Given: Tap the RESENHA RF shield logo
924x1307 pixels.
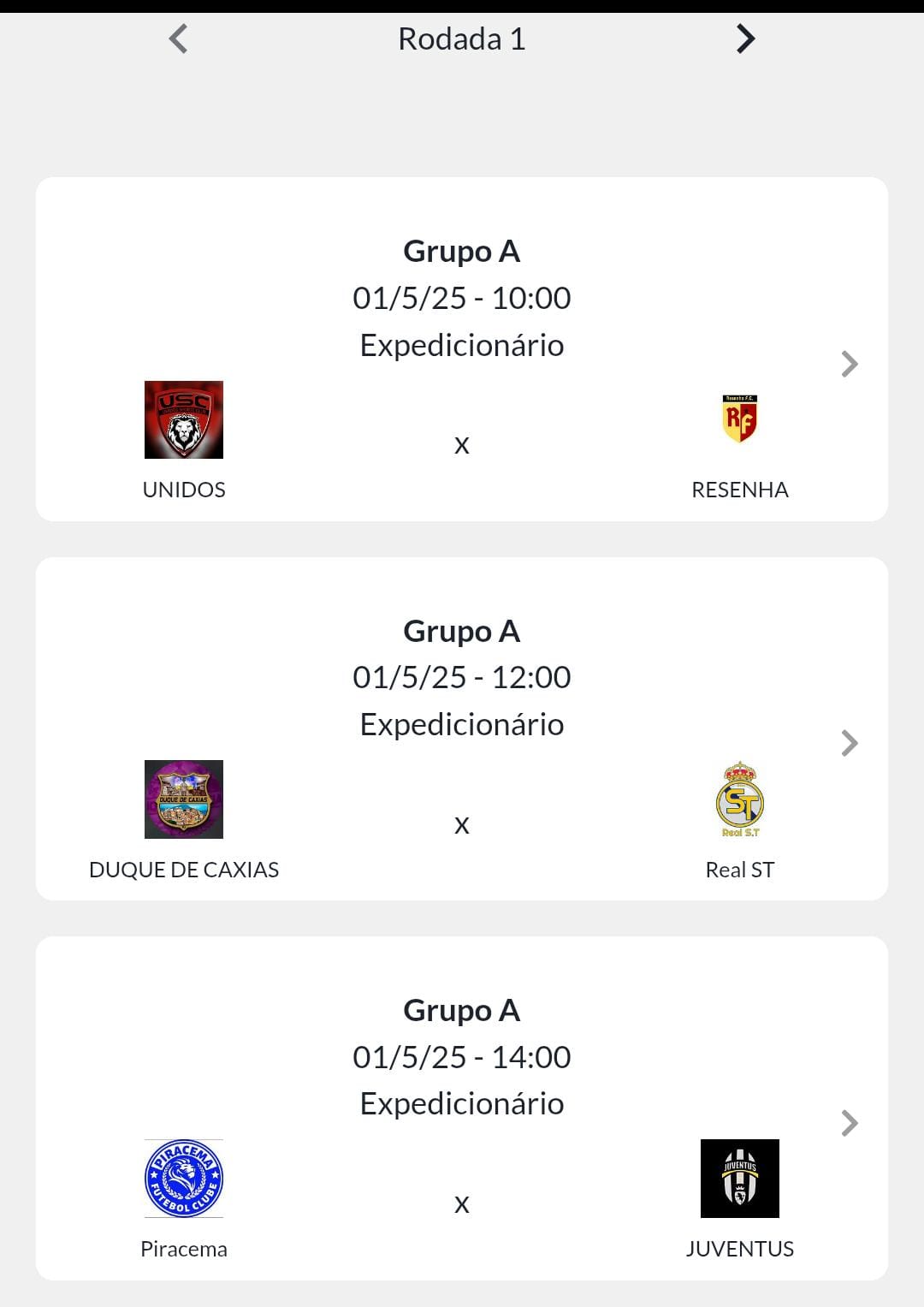Looking at the screenshot, I should click(740, 419).
